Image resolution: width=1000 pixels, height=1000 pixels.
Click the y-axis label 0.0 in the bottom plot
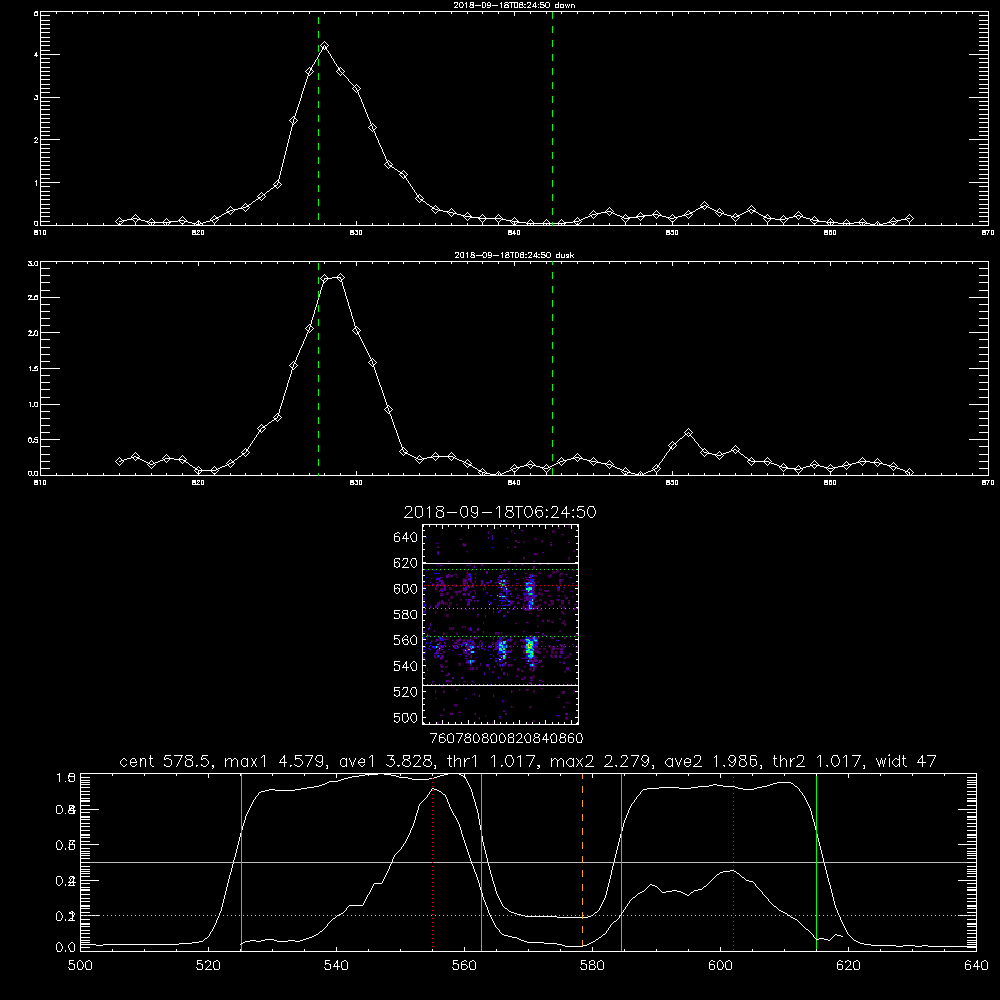[x=66, y=948]
